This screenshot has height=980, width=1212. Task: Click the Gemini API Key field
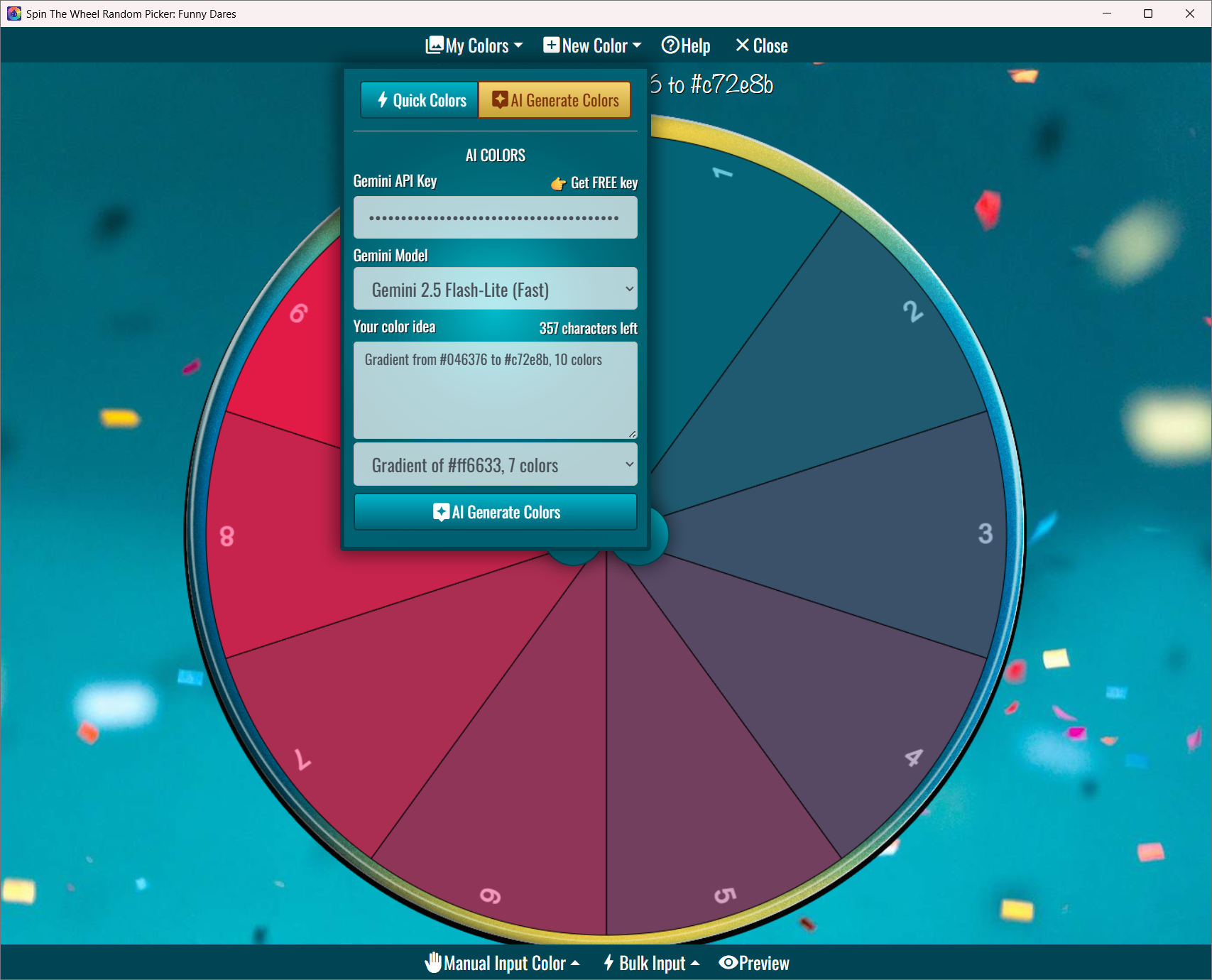(495, 217)
